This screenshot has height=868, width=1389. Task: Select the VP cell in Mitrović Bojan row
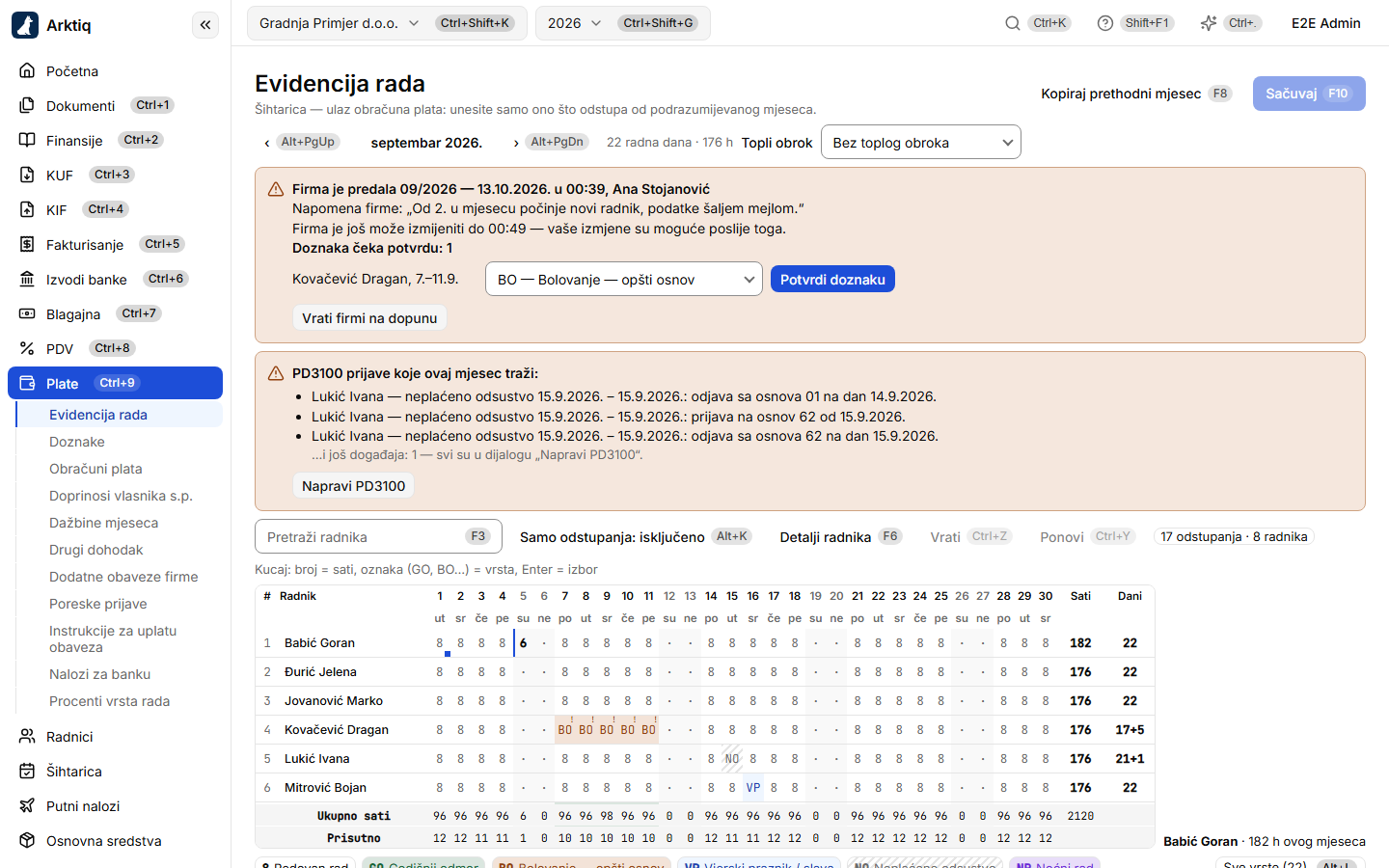(753, 788)
